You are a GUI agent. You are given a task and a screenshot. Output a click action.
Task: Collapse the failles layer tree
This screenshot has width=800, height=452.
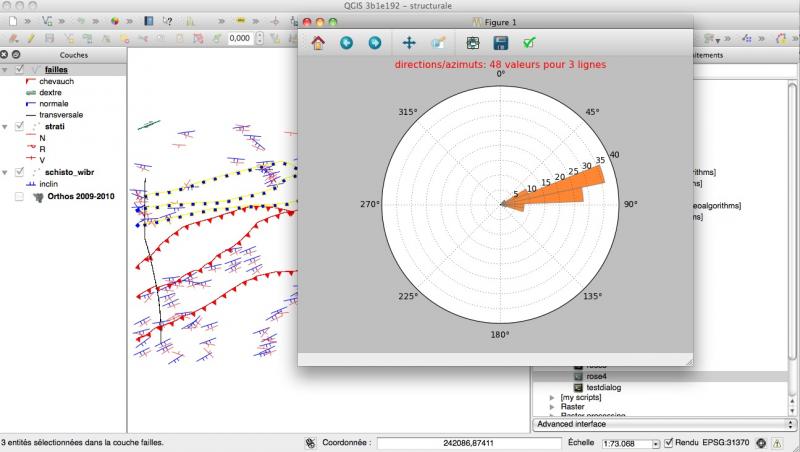7,69
